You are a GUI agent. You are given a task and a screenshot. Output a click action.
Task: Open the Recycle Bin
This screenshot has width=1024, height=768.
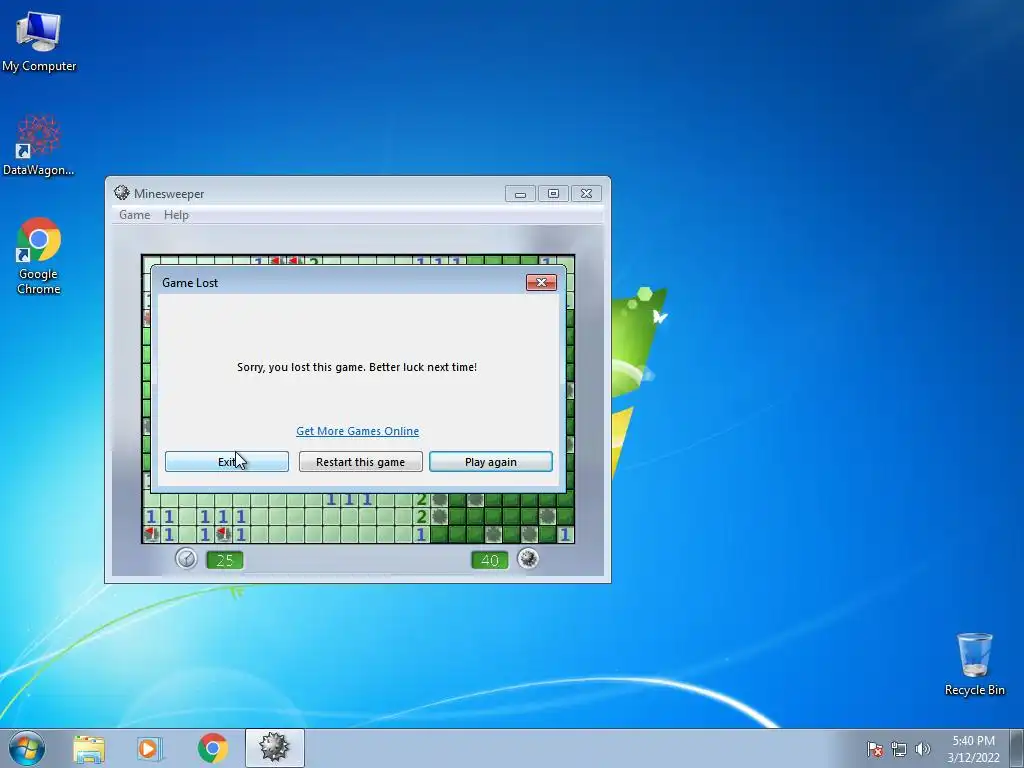(974, 664)
